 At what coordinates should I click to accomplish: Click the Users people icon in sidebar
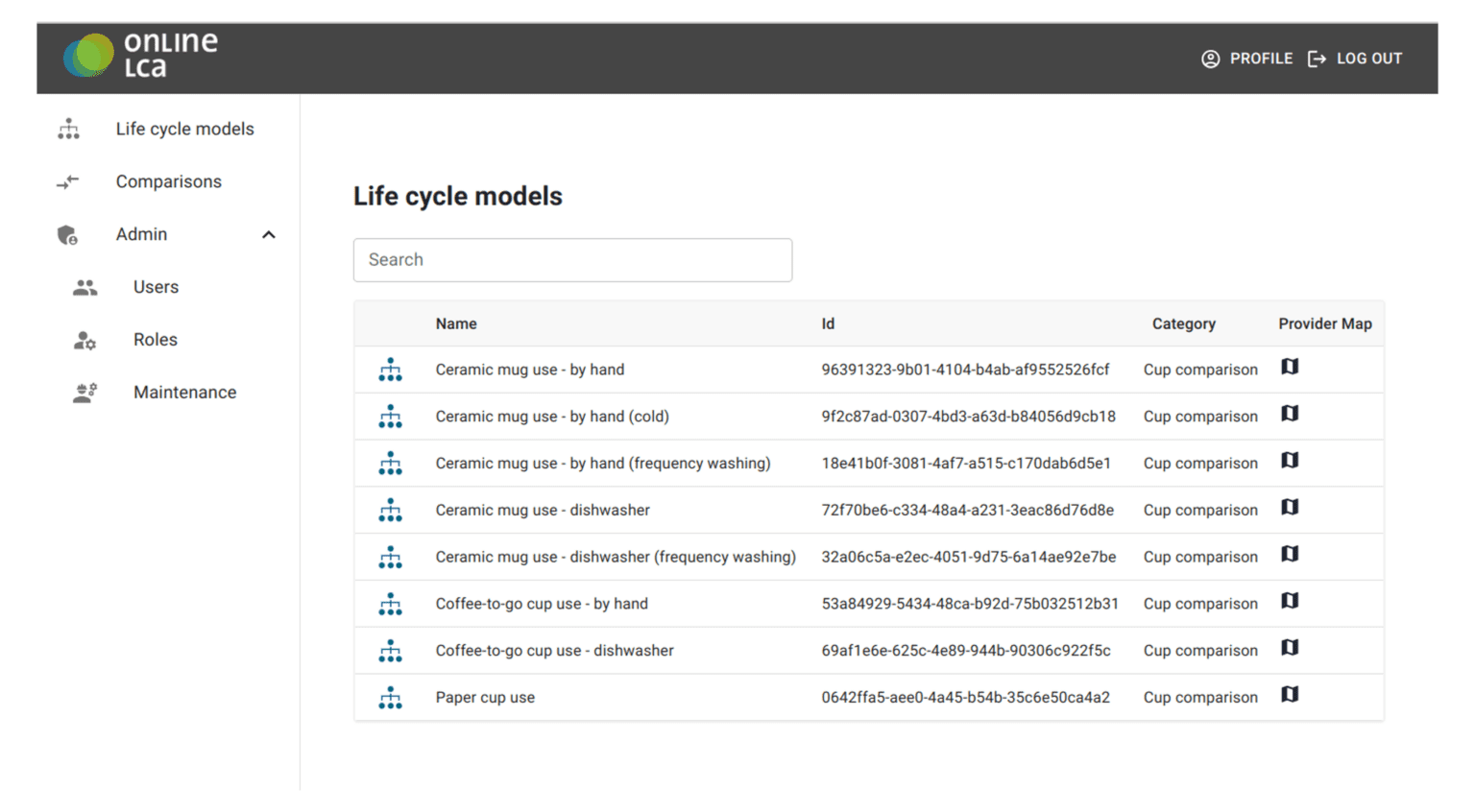pos(85,287)
